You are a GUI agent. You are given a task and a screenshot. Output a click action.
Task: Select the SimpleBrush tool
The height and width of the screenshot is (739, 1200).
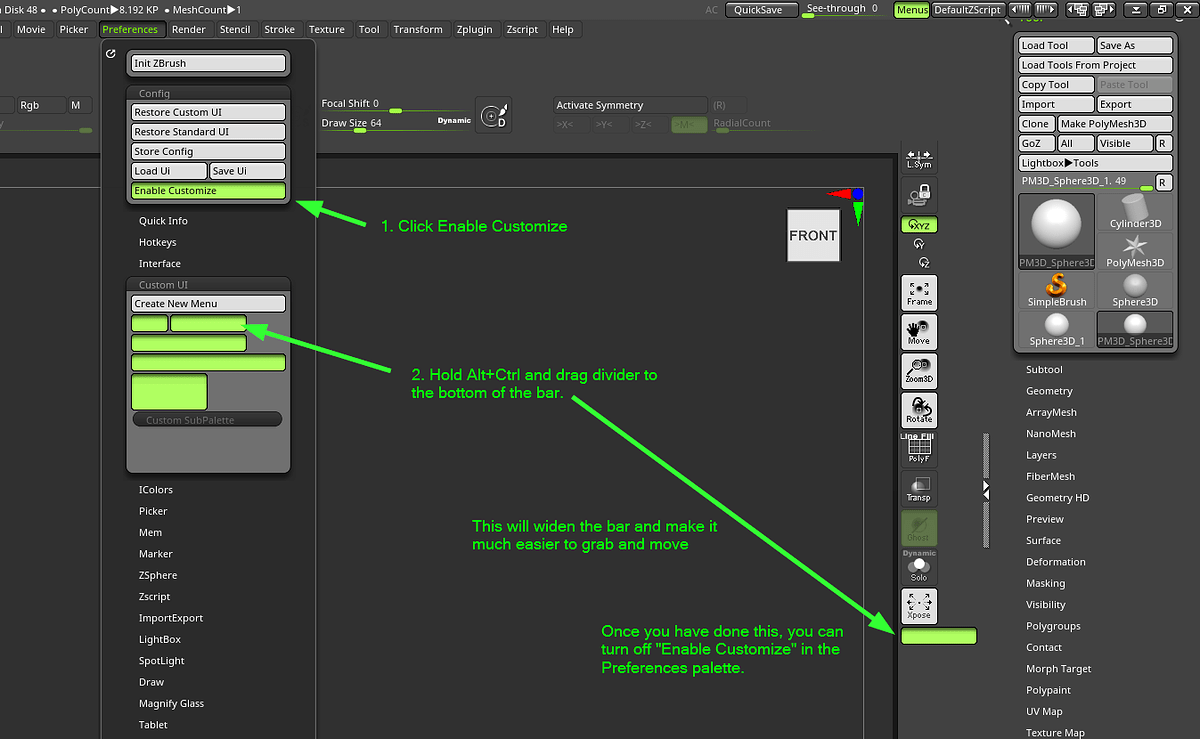(x=1057, y=290)
